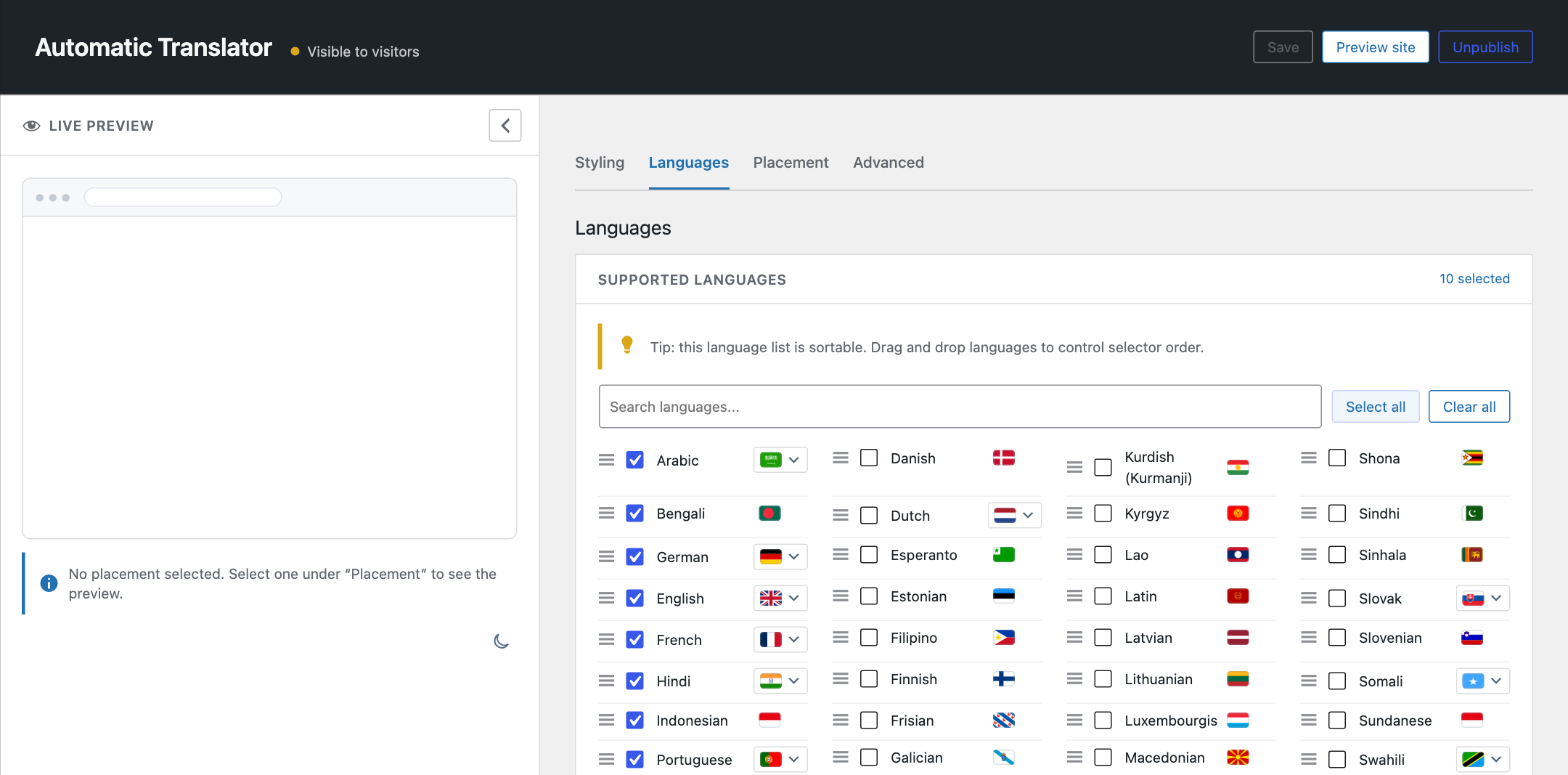Focus the Search languages input field
1568x775 pixels.
pyautogui.click(x=960, y=407)
